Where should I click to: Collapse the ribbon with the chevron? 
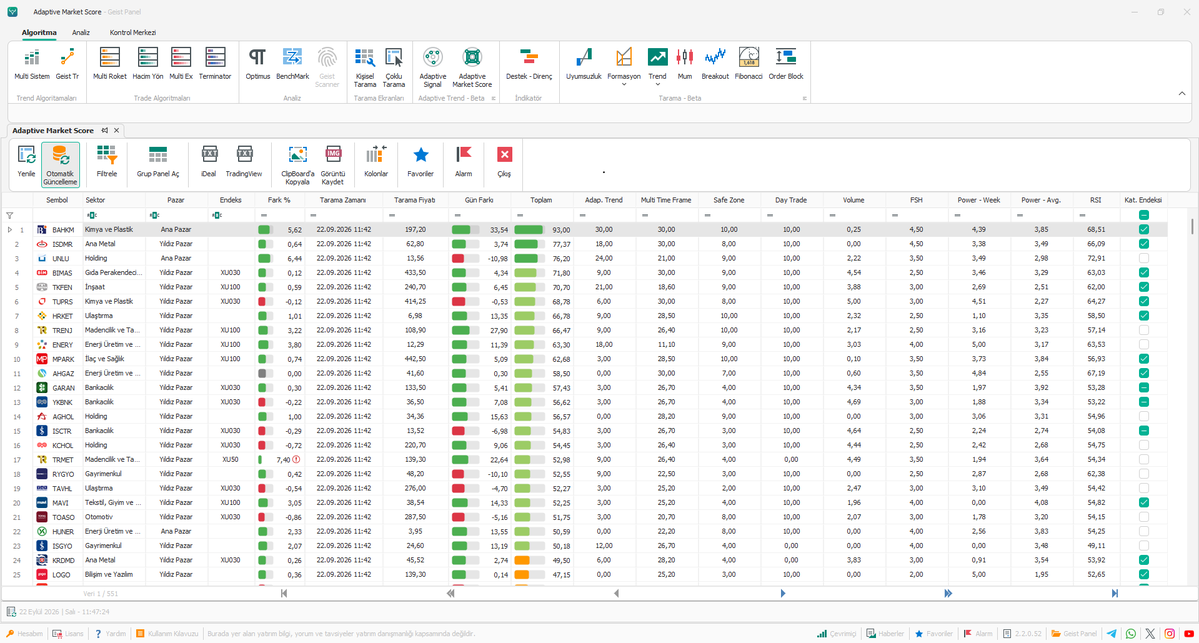click(x=1182, y=93)
